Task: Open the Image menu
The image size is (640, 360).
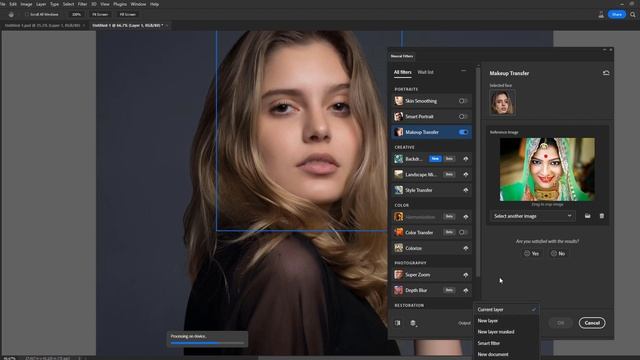Action: click(x=26, y=4)
